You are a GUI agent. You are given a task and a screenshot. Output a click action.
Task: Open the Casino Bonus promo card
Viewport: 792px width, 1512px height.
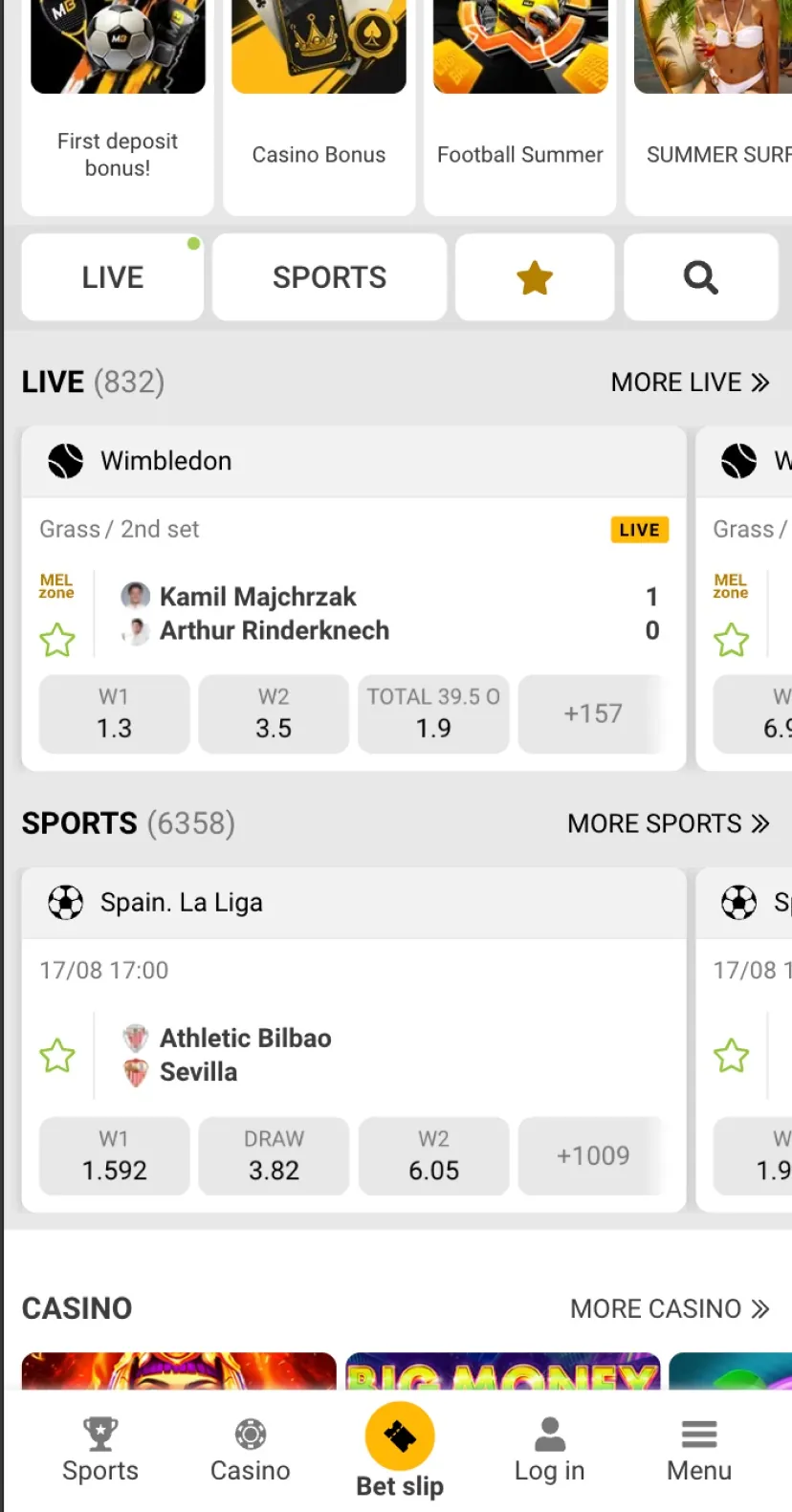[319, 105]
